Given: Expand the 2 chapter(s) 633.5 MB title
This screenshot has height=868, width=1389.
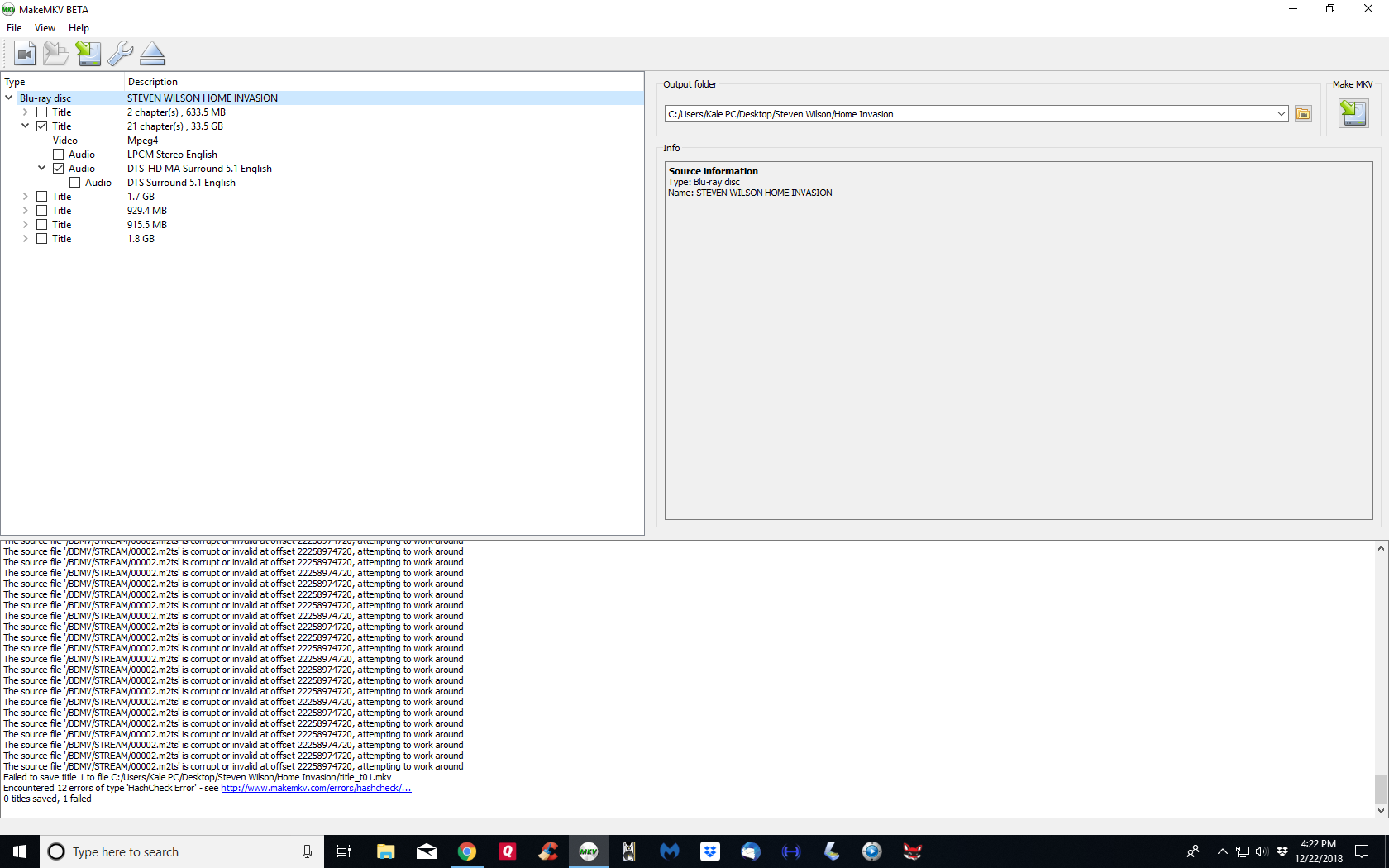Looking at the screenshot, I should click(26, 112).
